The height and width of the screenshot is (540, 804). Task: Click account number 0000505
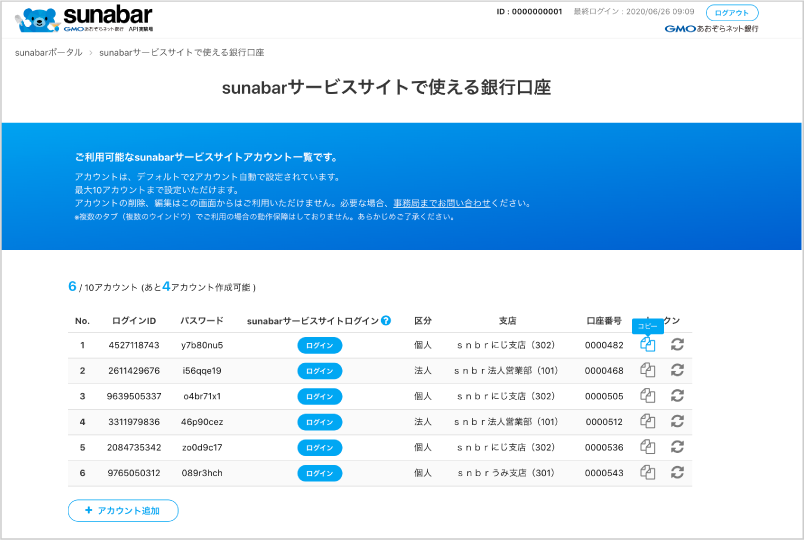(604, 396)
